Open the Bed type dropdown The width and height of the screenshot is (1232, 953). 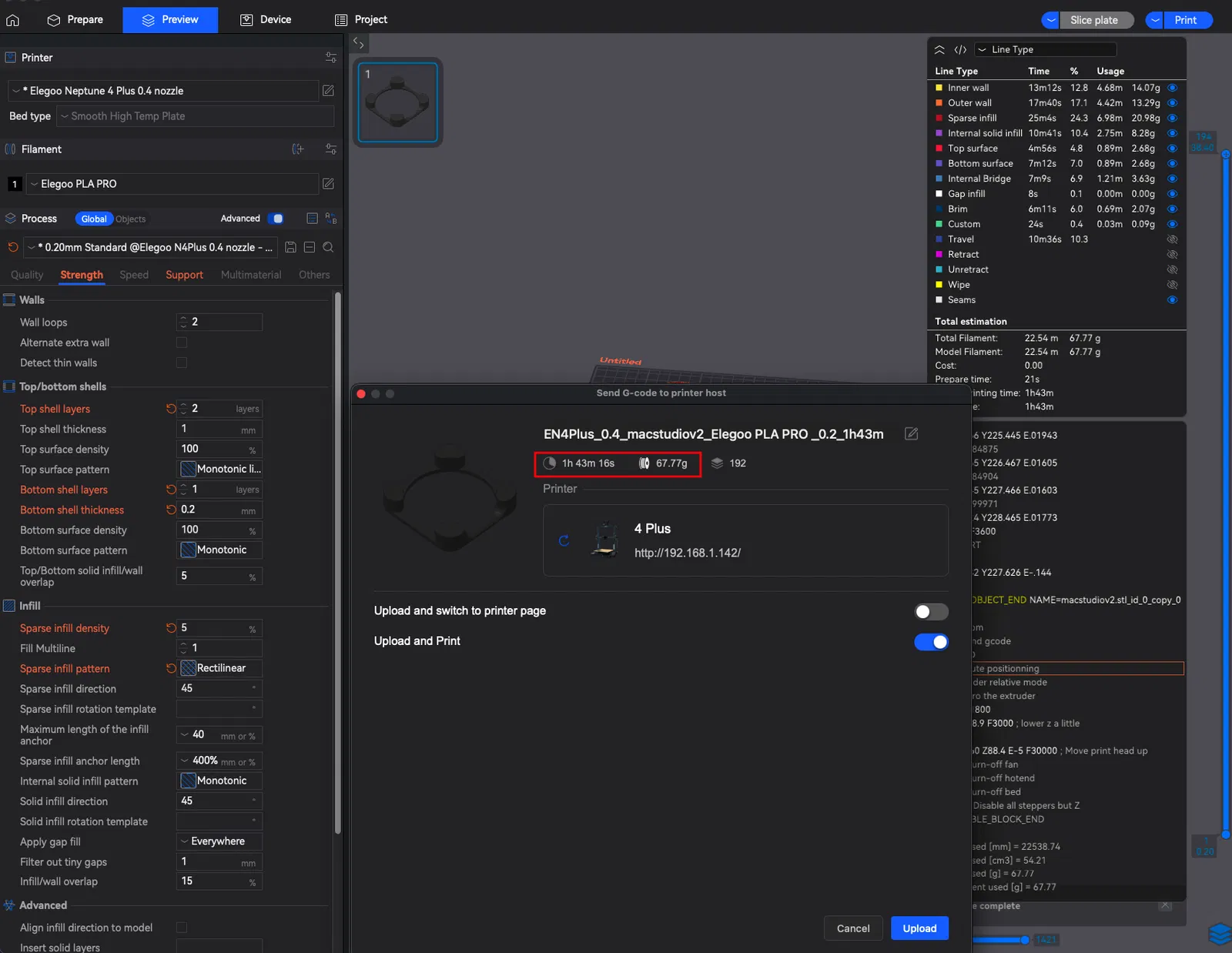(196, 116)
